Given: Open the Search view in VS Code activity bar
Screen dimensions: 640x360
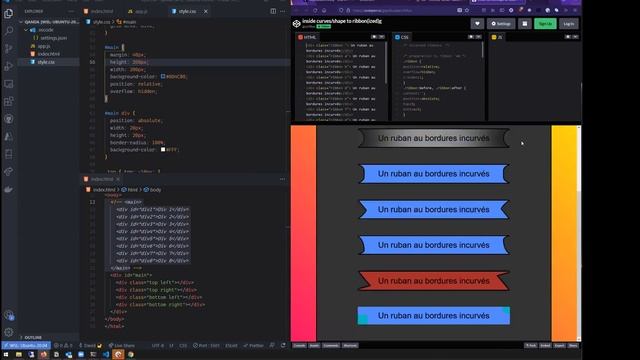Looking at the screenshot, I should point(9,31).
